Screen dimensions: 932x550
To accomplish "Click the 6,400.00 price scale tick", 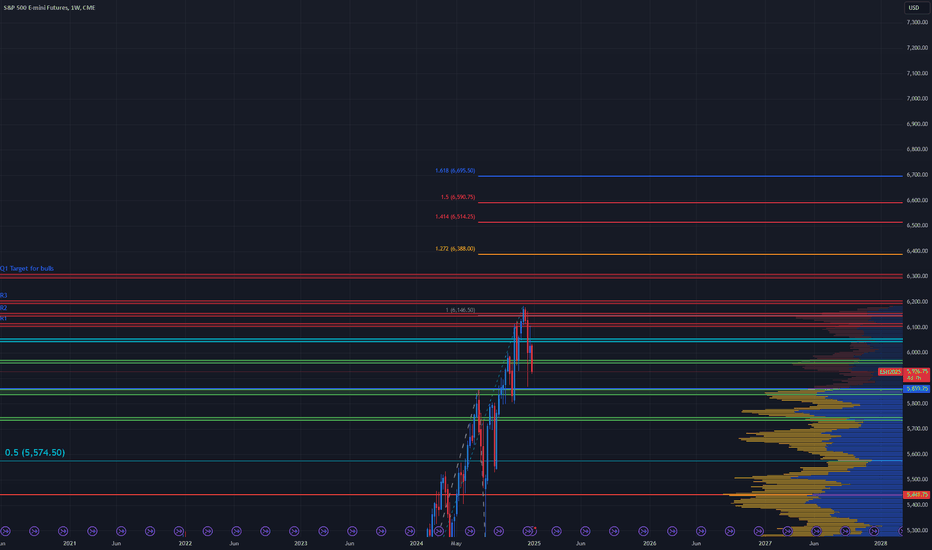I will coord(917,251).
